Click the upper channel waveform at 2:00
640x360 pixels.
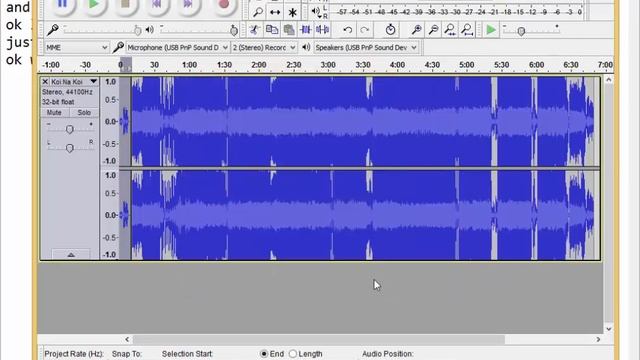(x=259, y=122)
